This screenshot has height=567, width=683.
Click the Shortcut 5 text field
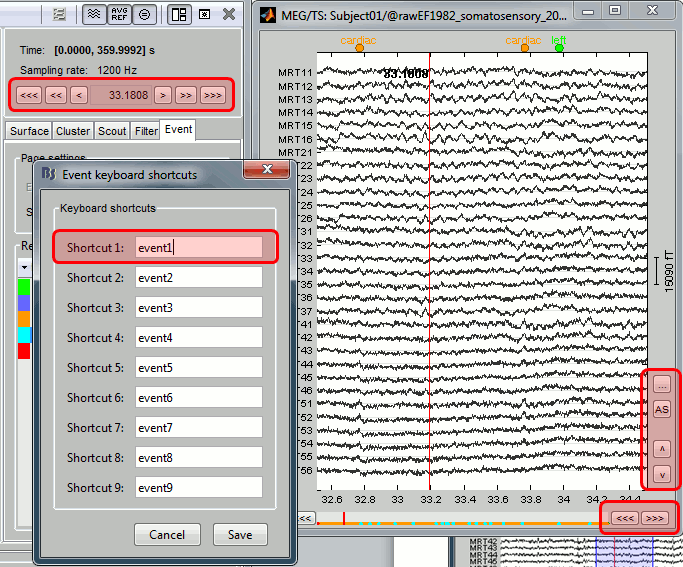(x=198, y=367)
